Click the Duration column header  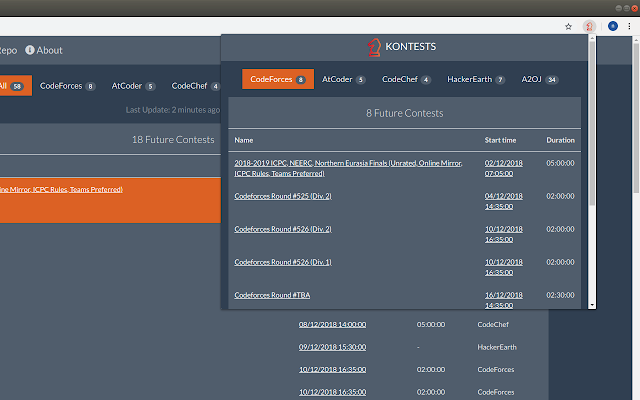560,140
